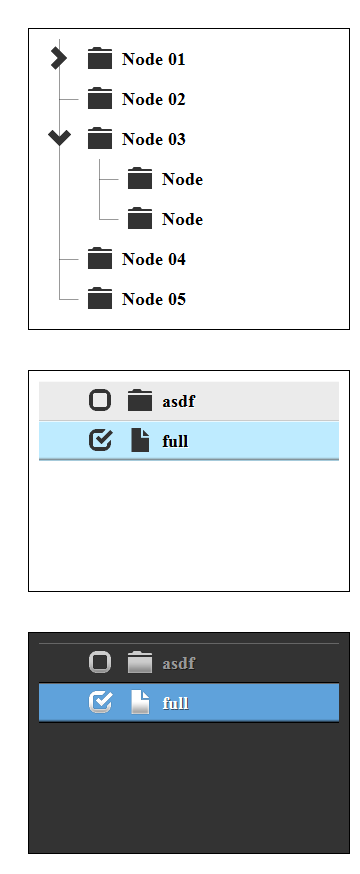The width and height of the screenshot is (360, 874).
Task: Uncheck the full checkbox in the dark panel
Action: coord(100,702)
